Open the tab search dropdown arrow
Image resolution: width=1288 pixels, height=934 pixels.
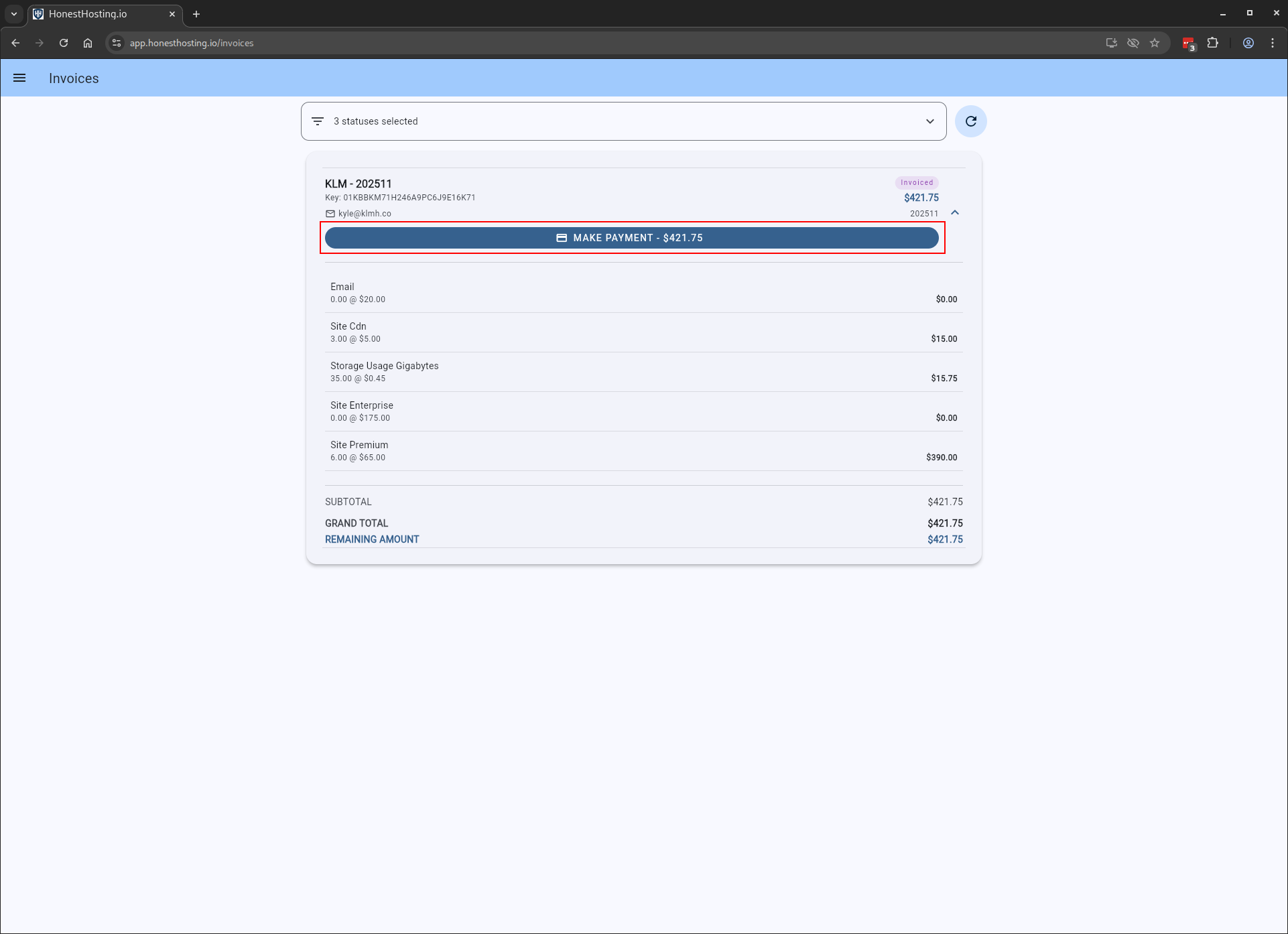click(14, 13)
